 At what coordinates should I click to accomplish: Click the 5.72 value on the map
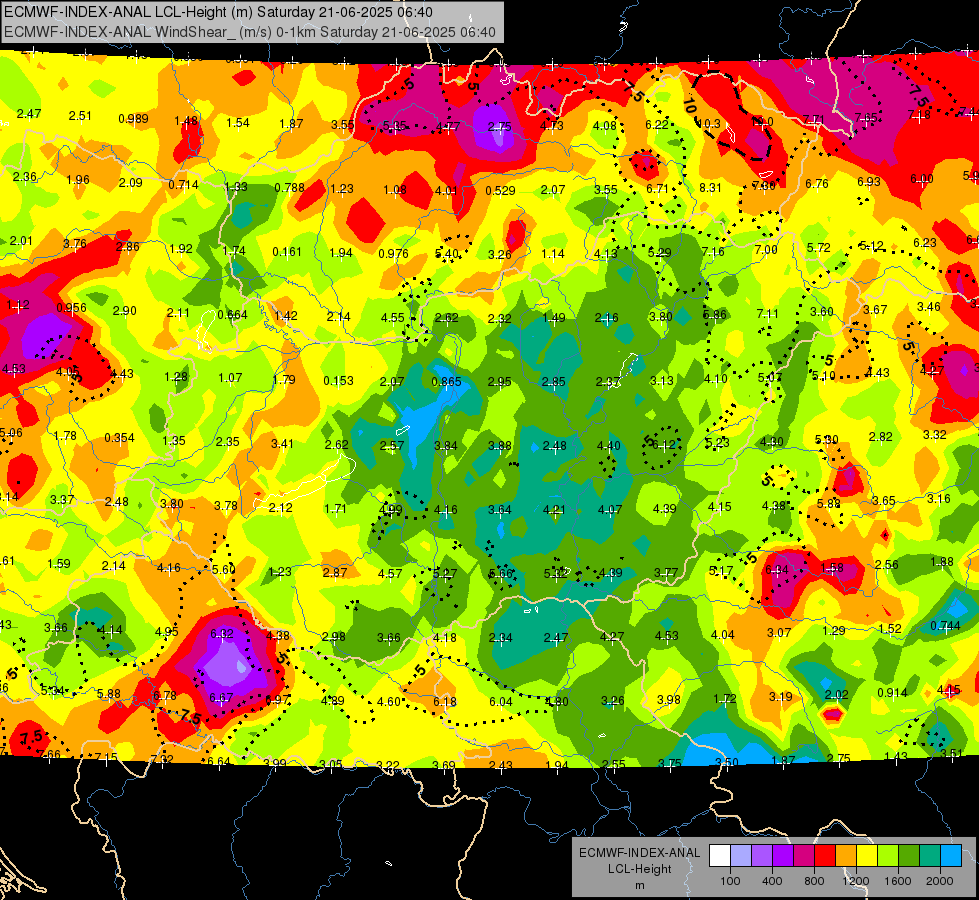pos(819,248)
